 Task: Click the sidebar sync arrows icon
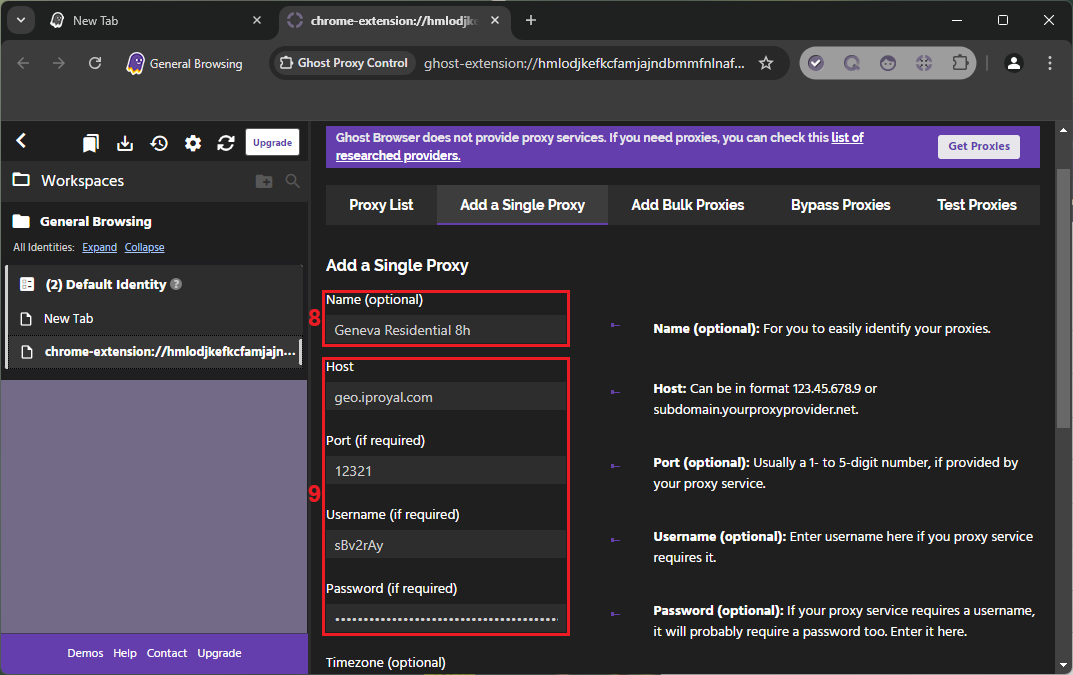(226, 143)
